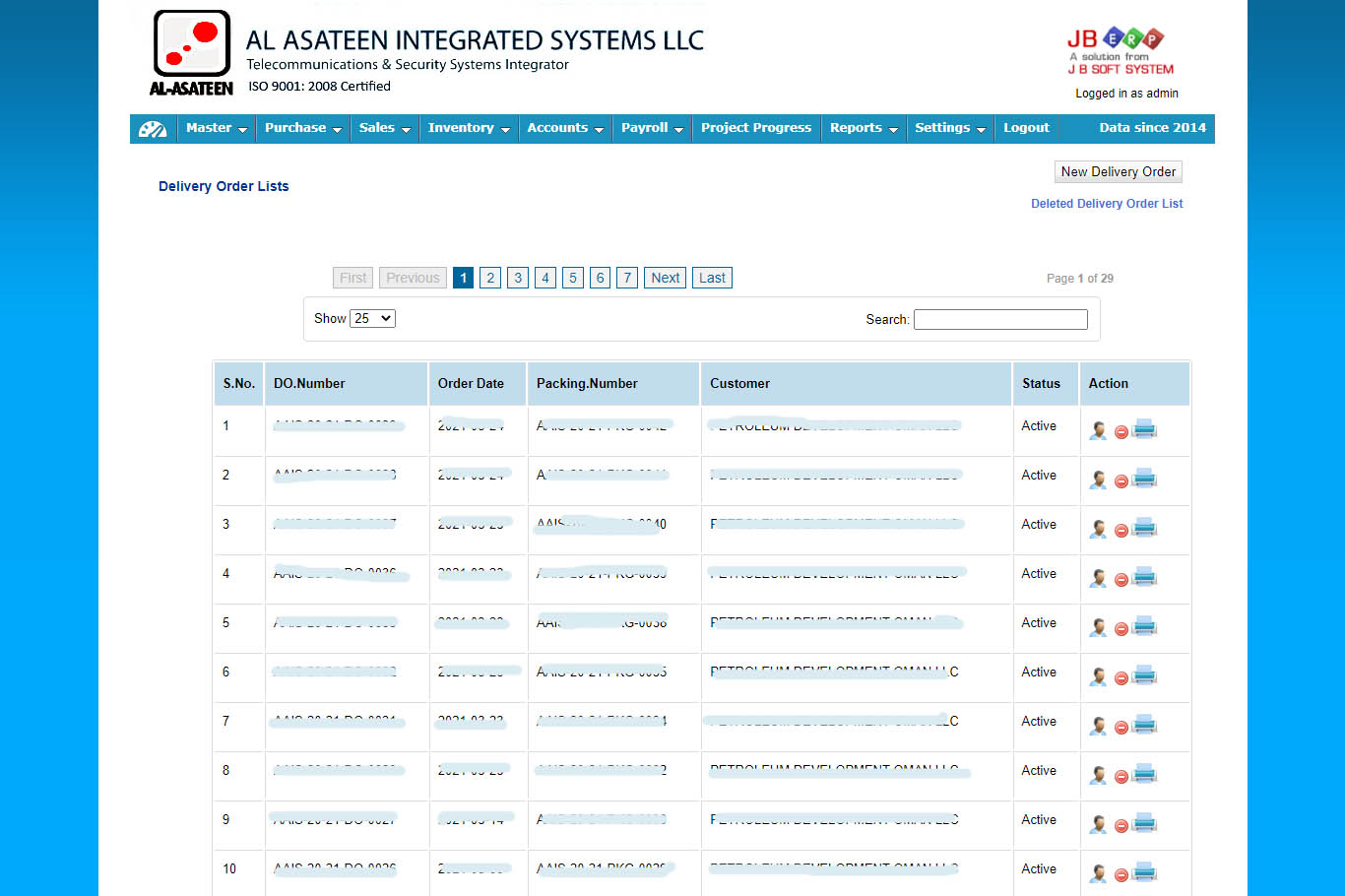Click the red delete icon in row 9
1345x896 pixels.
click(x=1121, y=826)
